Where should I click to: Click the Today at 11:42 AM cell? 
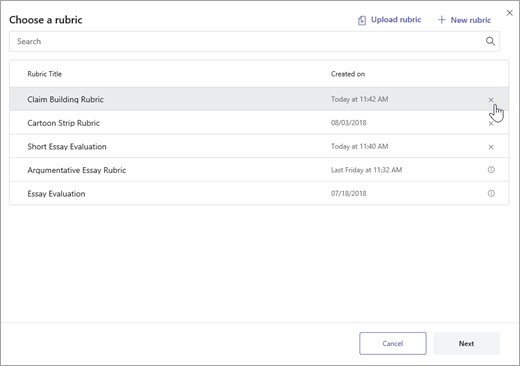pos(359,99)
